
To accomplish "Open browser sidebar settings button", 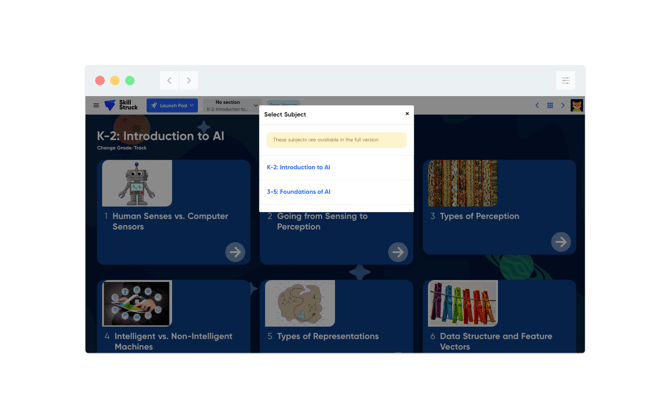I will pyautogui.click(x=565, y=81).
